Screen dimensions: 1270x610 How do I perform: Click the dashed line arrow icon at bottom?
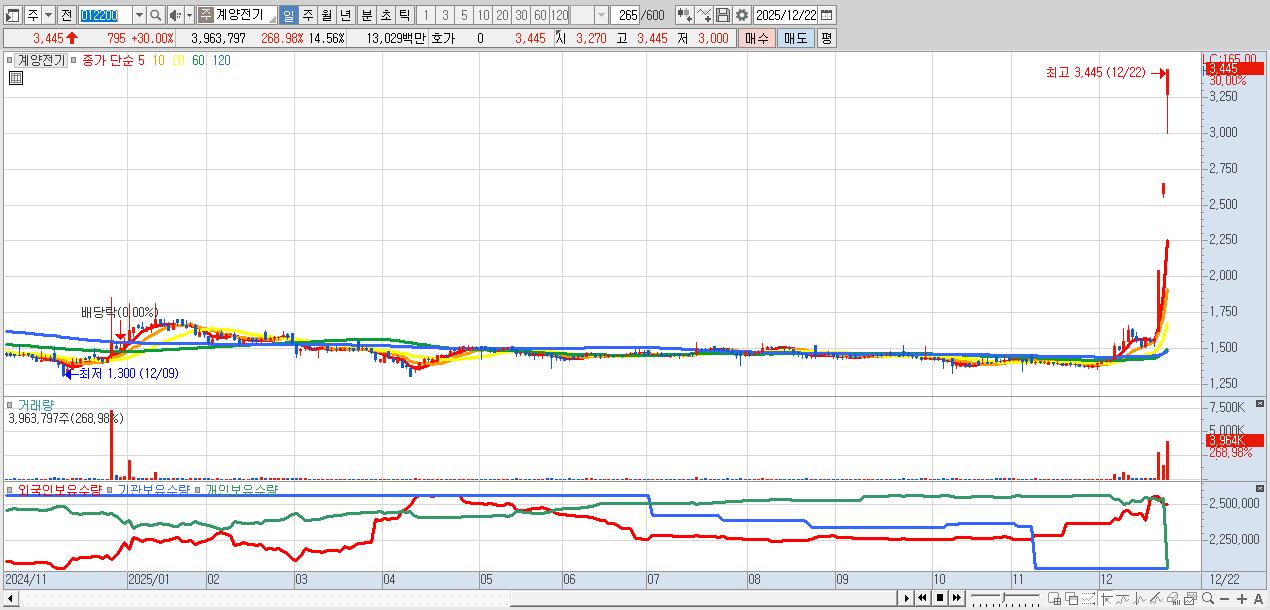pos(1088,598)
